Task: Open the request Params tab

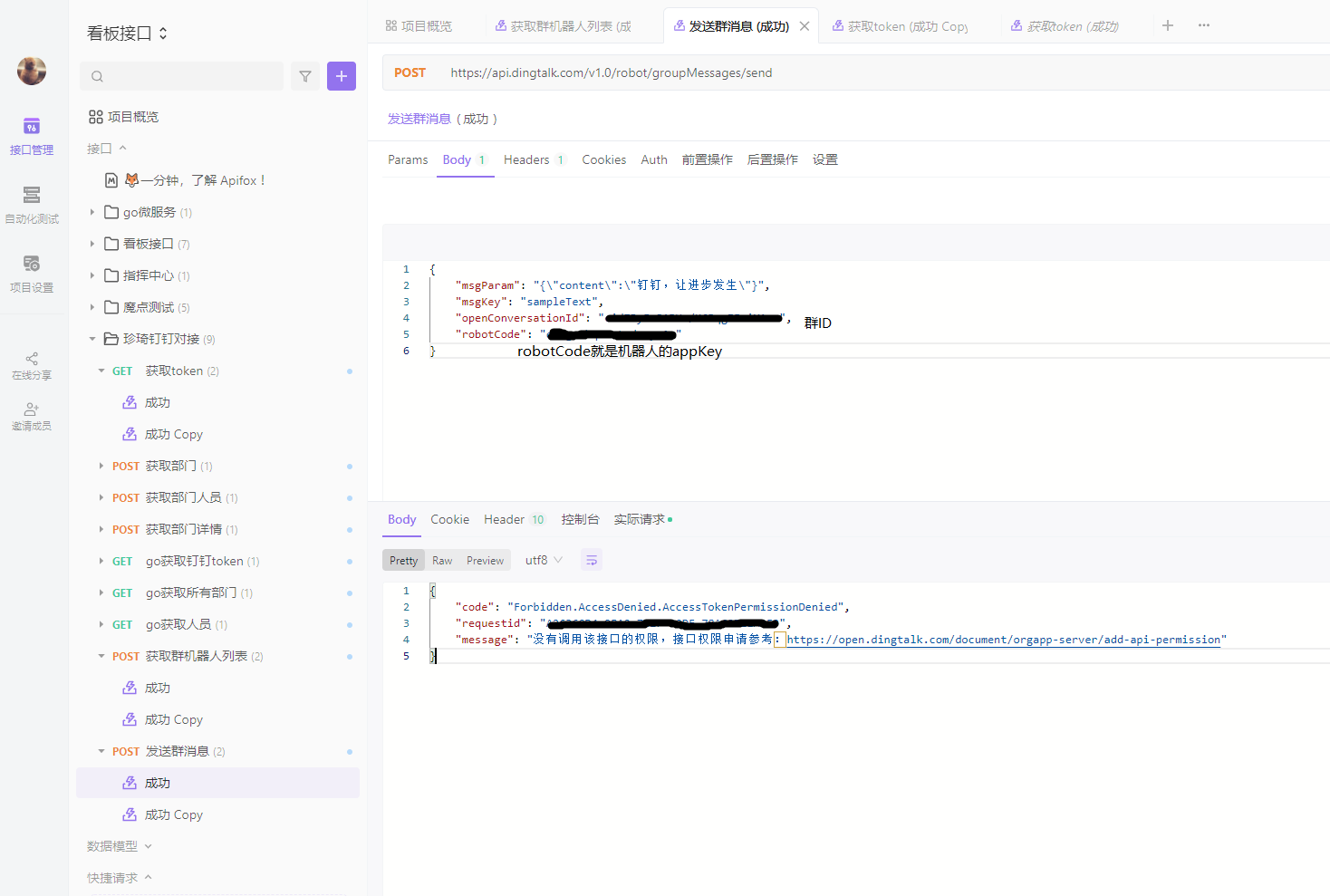Action: point(408,159)
